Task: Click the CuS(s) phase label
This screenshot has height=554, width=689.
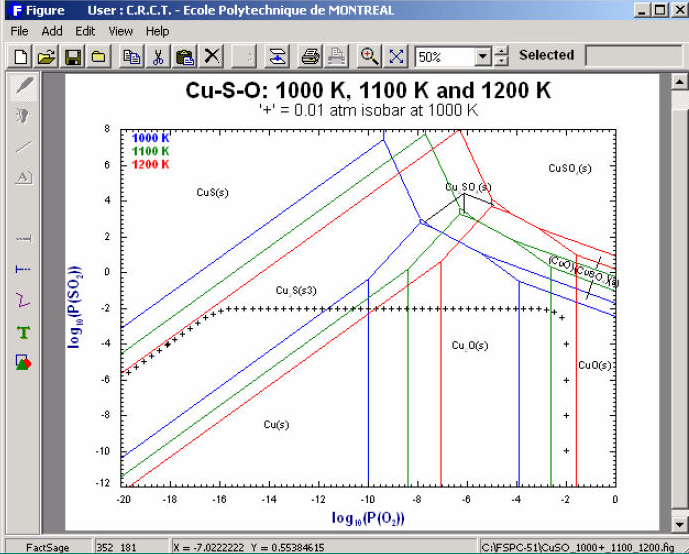Action: point(212,192)
